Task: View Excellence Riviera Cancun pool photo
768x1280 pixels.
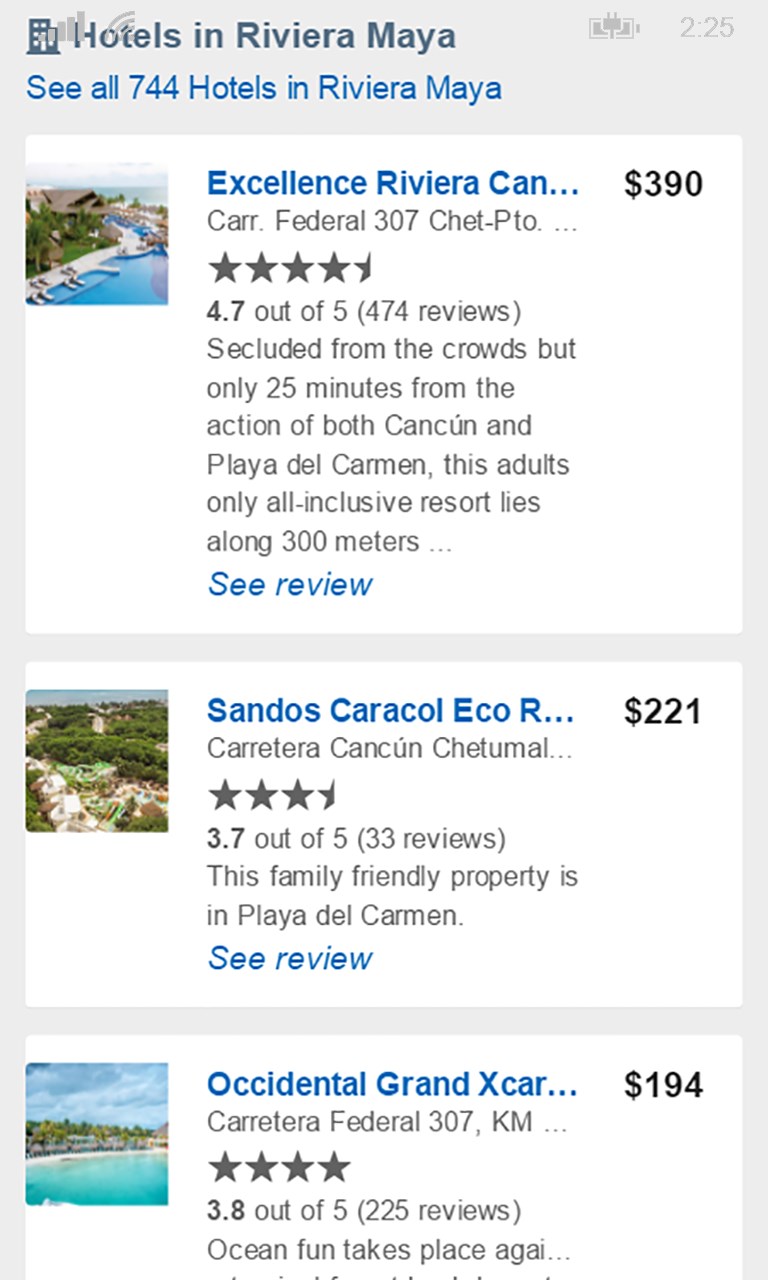Action: click(97, 234)
